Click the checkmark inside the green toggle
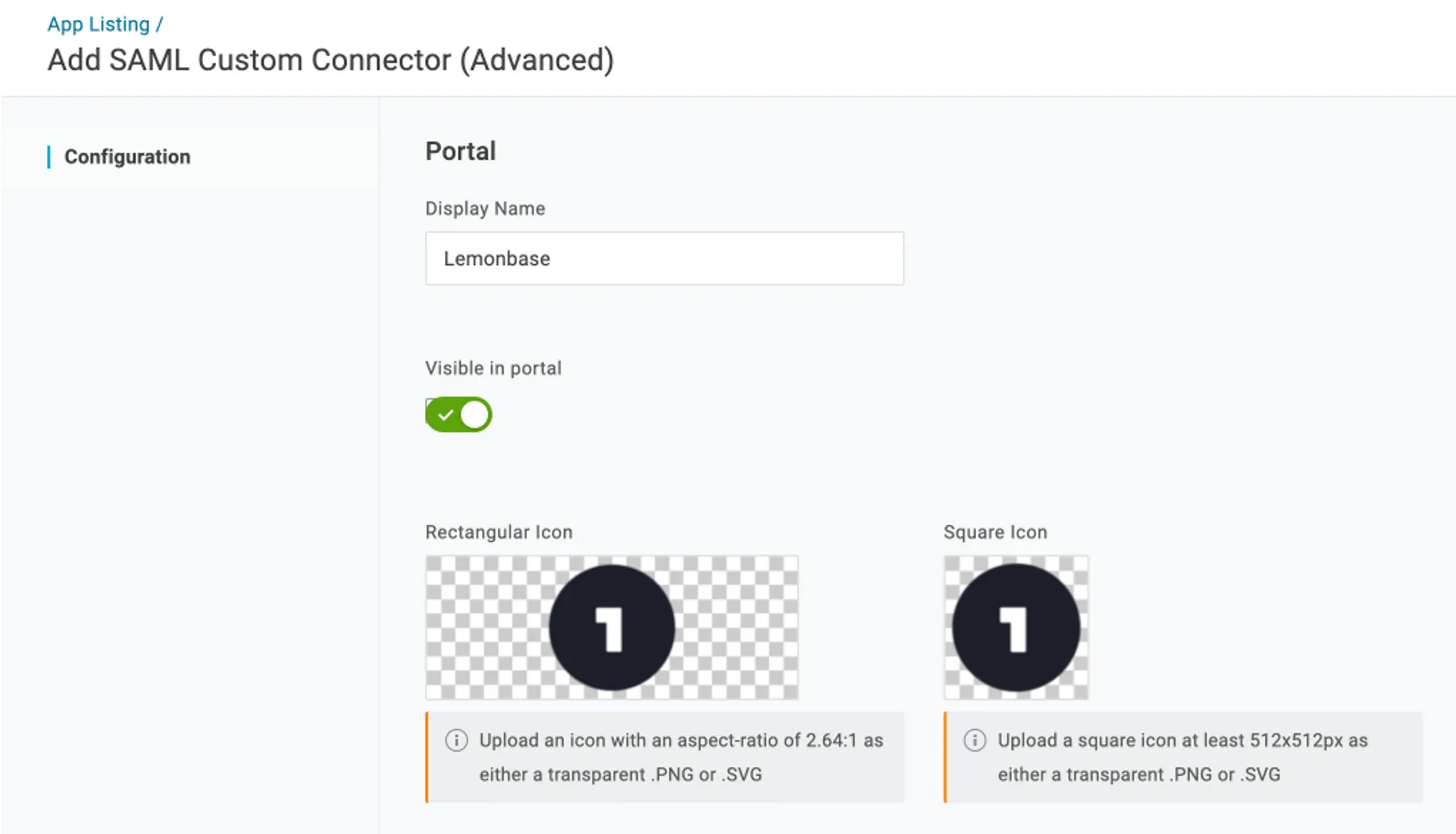The image size is (1456, 834). (446, 415)
